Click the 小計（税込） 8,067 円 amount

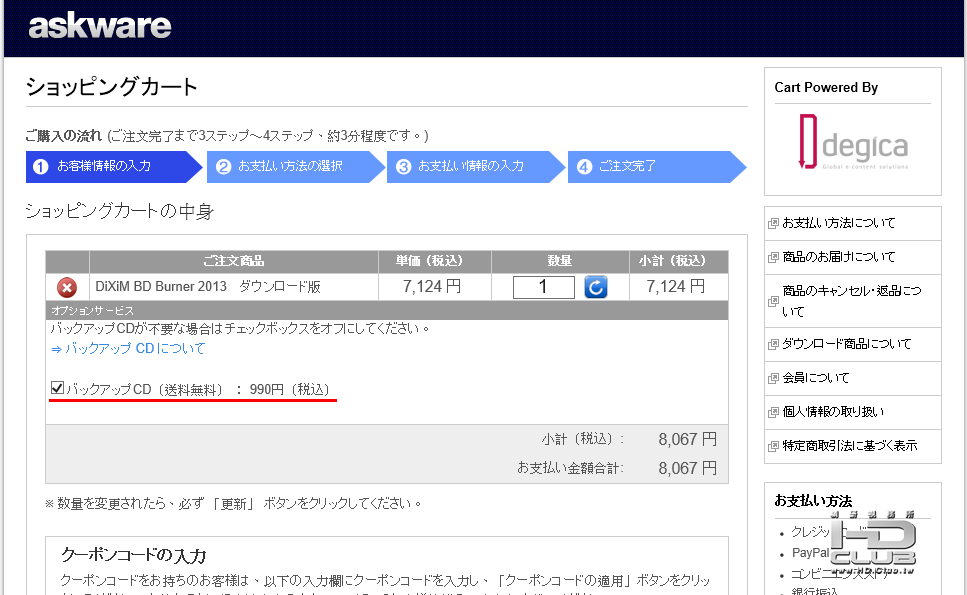click(688, 439)
